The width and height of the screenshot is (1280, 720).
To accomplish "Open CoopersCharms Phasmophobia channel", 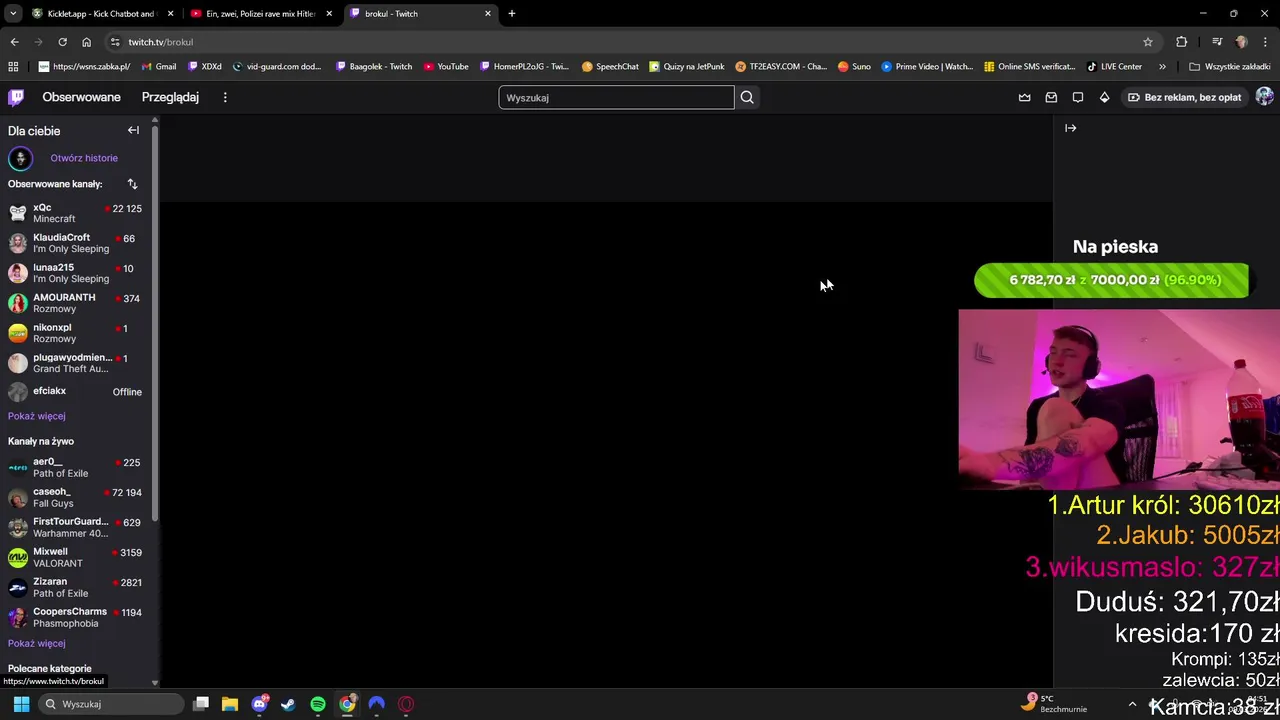I will click(x=75, y=617).
